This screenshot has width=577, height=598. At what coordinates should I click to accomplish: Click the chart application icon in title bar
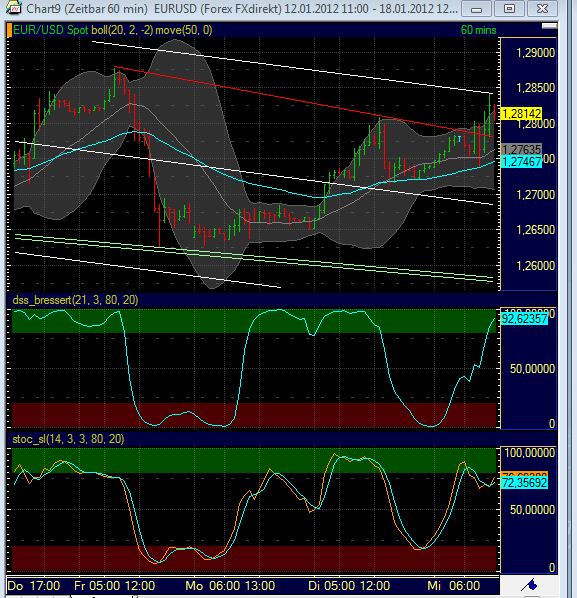tap(13, 7)
